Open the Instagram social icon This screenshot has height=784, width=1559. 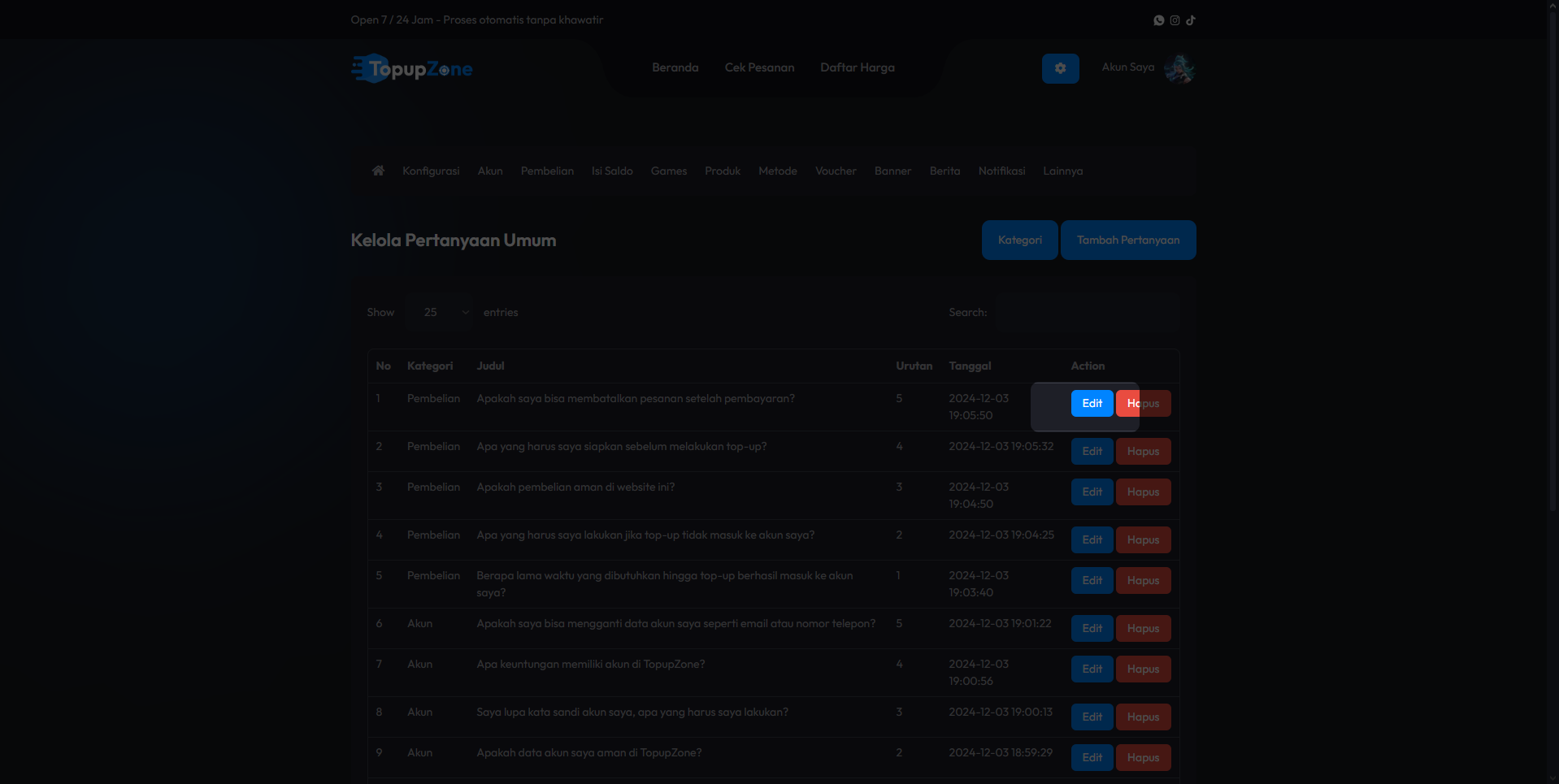click(1175, 20)
